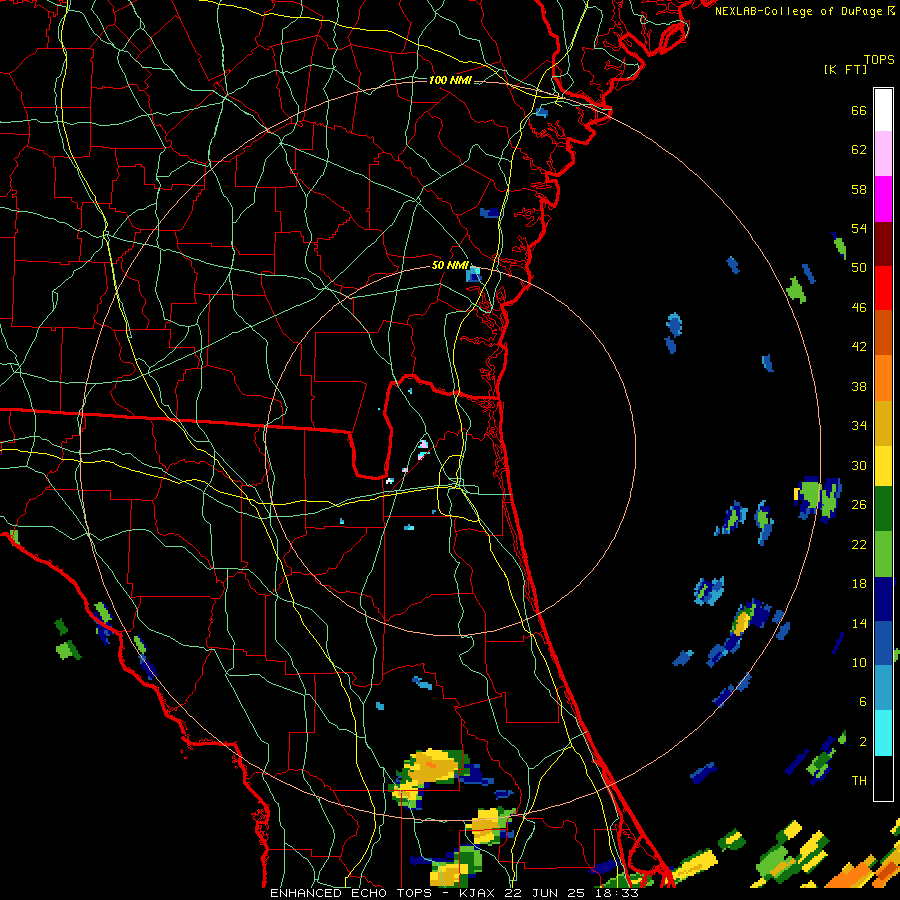Click the ENHANCED ECHO TOPS KJAX caption
Screen dimensions: 900x900
pos(454,893)
